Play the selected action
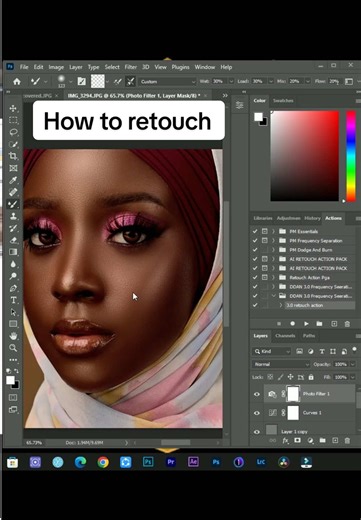Image resolution: width=361 pixels, height=520 pixels. coord(306,324)
